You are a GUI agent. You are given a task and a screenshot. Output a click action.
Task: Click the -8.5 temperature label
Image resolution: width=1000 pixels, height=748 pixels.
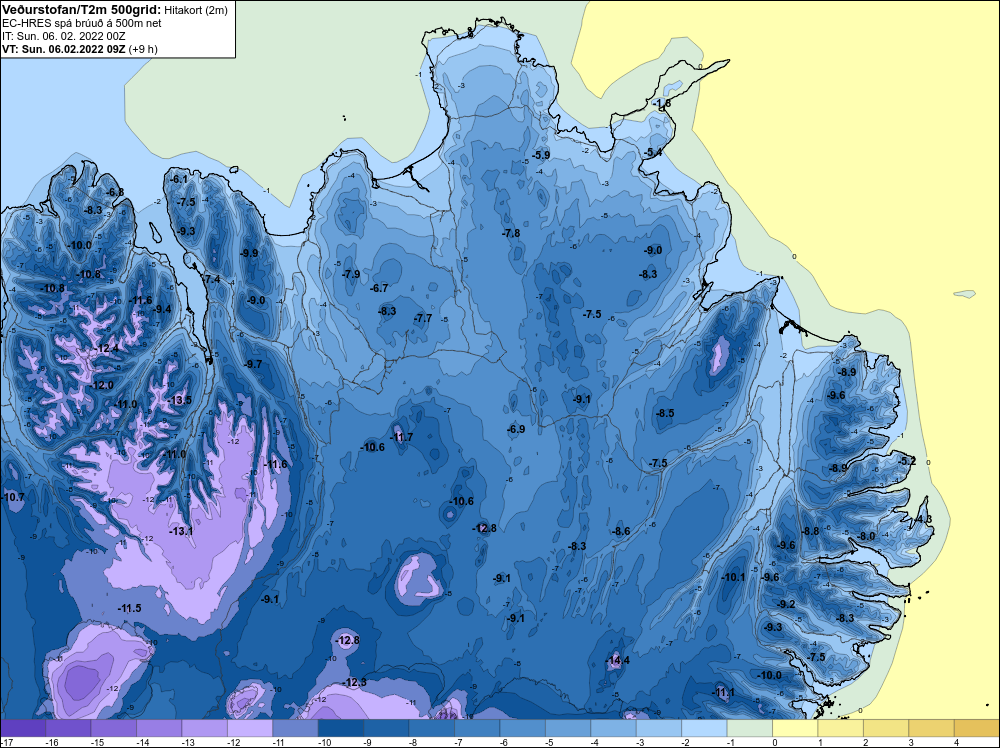(x=665, y=413)
